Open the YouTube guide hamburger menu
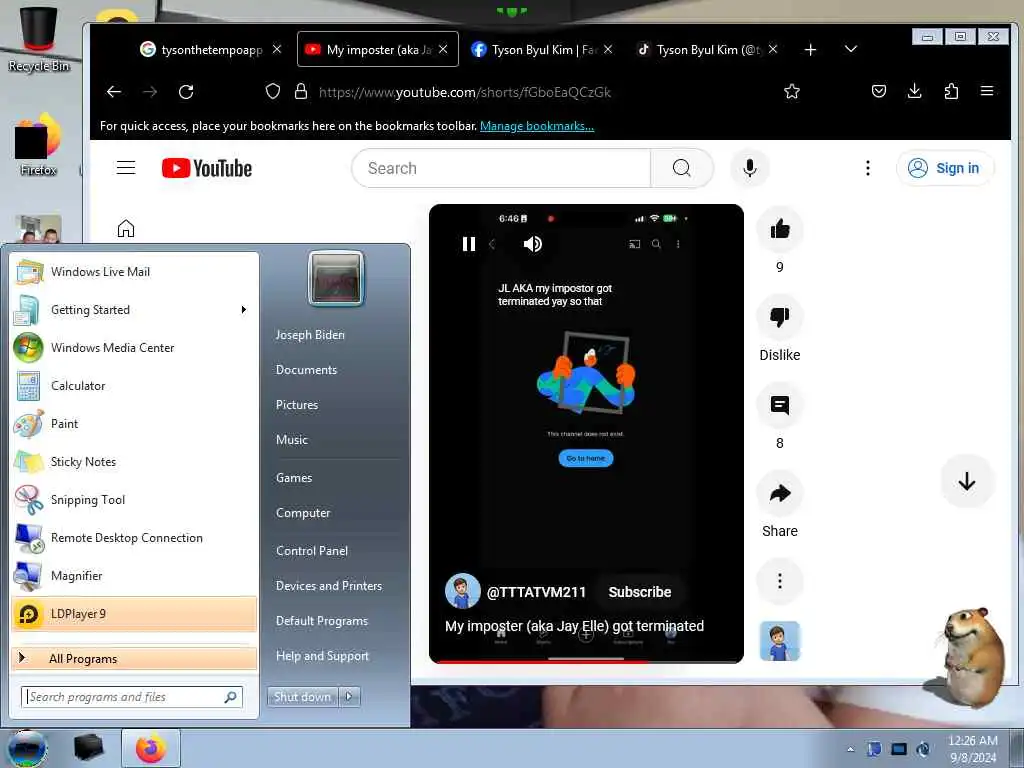 click(x=126, y=168)
